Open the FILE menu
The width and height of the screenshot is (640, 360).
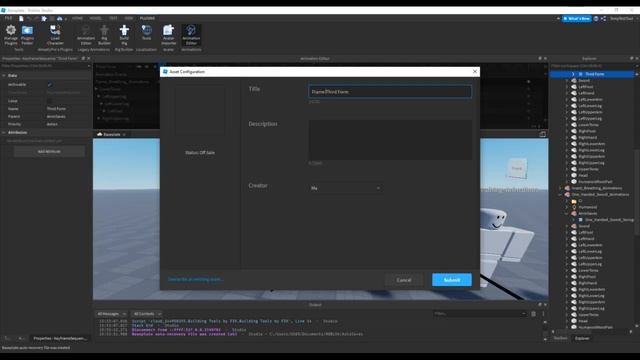coord(8,18)
